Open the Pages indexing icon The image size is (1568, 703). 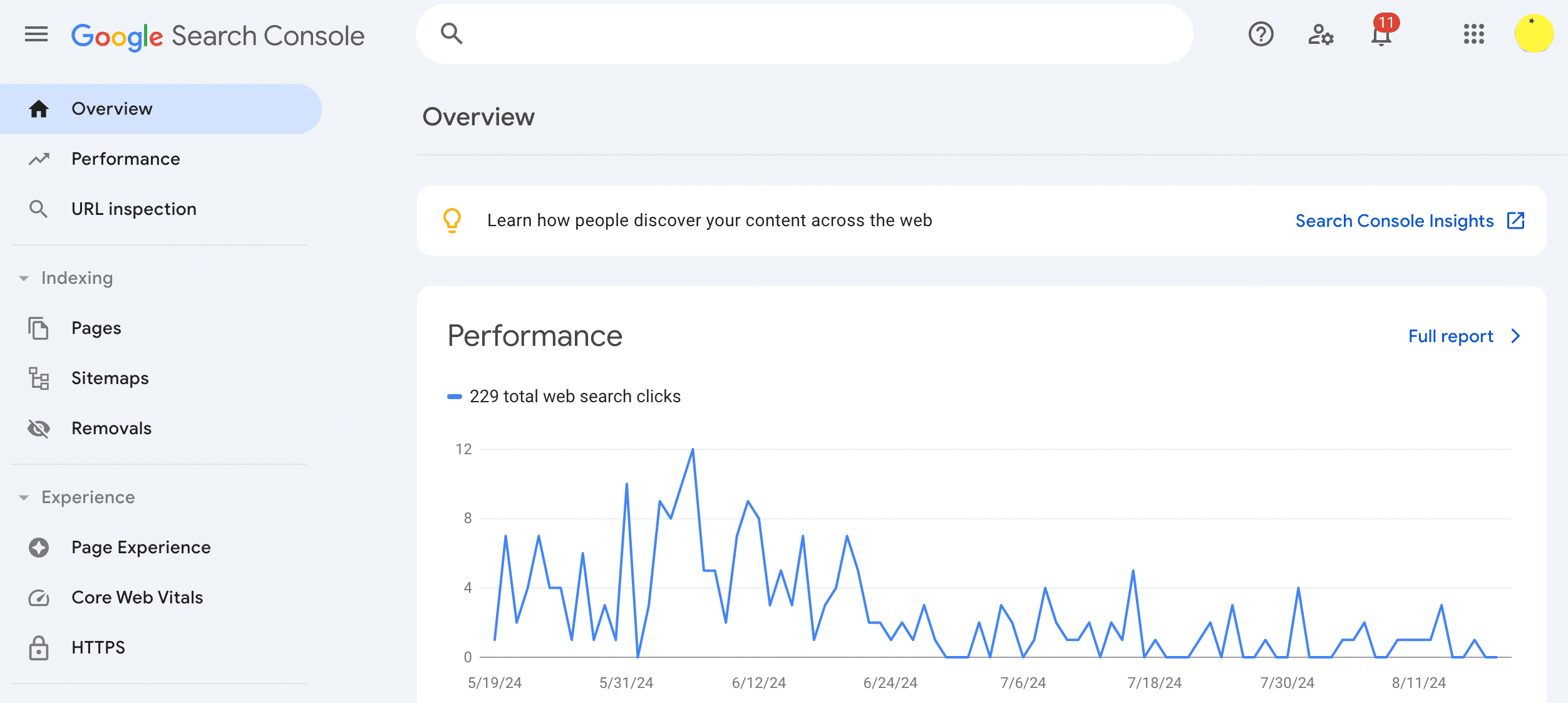(x=39, y=328)
